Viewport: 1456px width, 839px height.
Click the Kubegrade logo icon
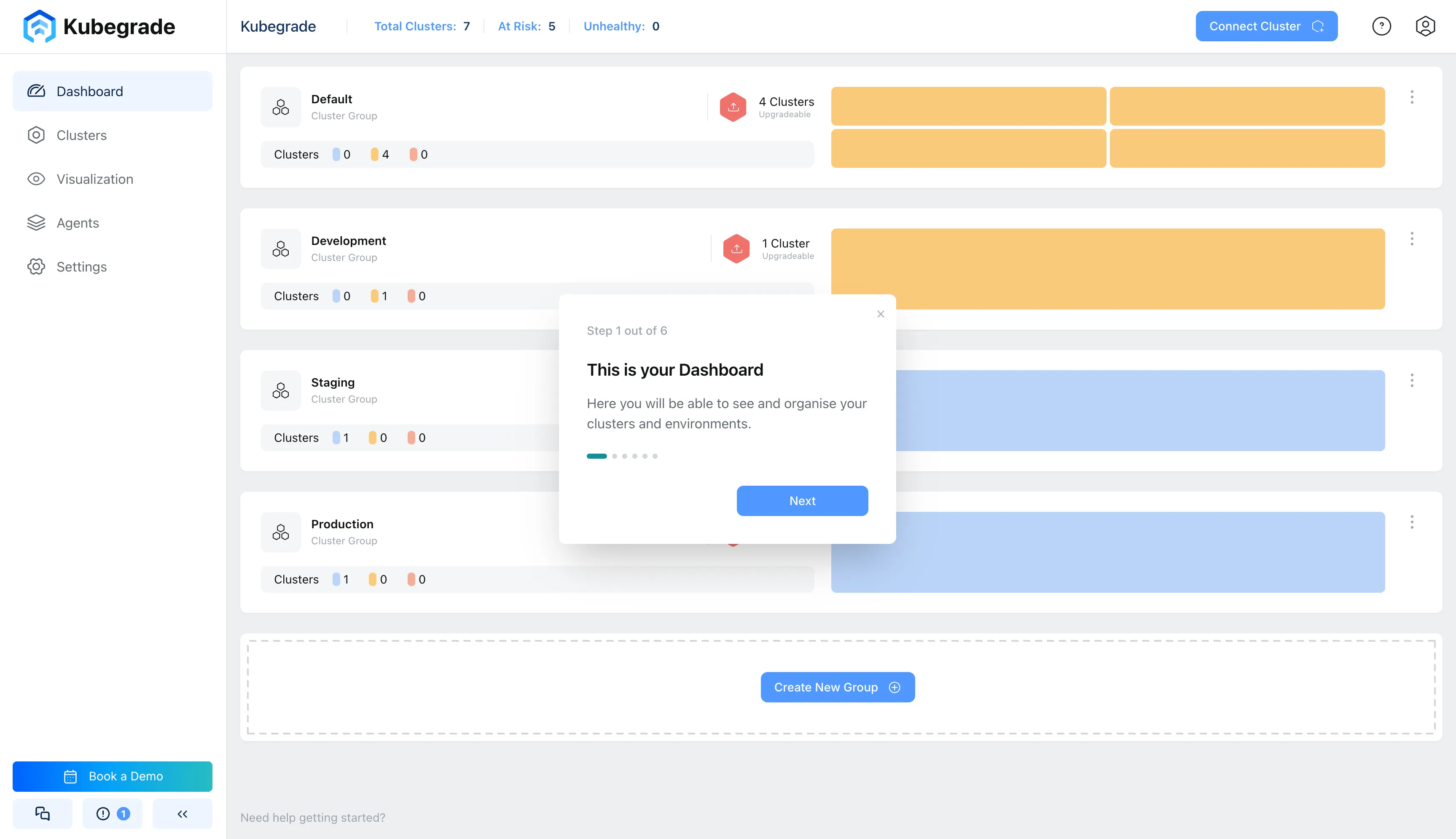(39, 26)
